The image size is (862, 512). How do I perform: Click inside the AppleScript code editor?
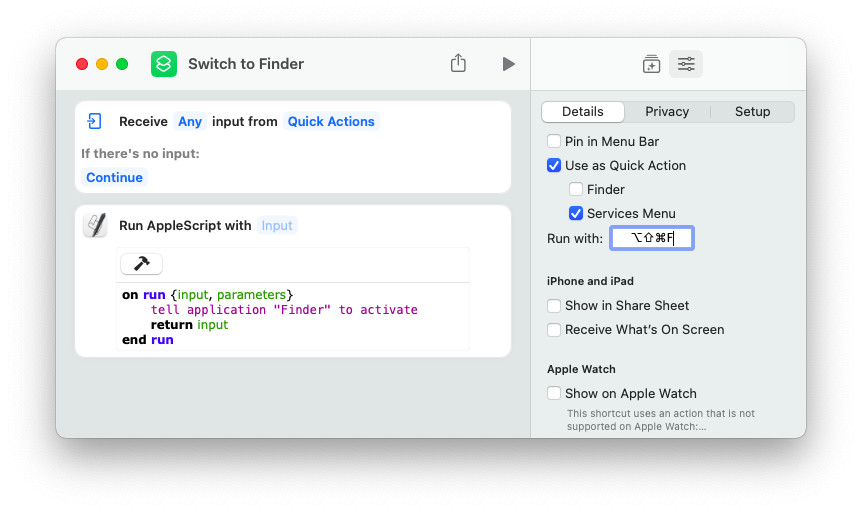tap(293, 317)
